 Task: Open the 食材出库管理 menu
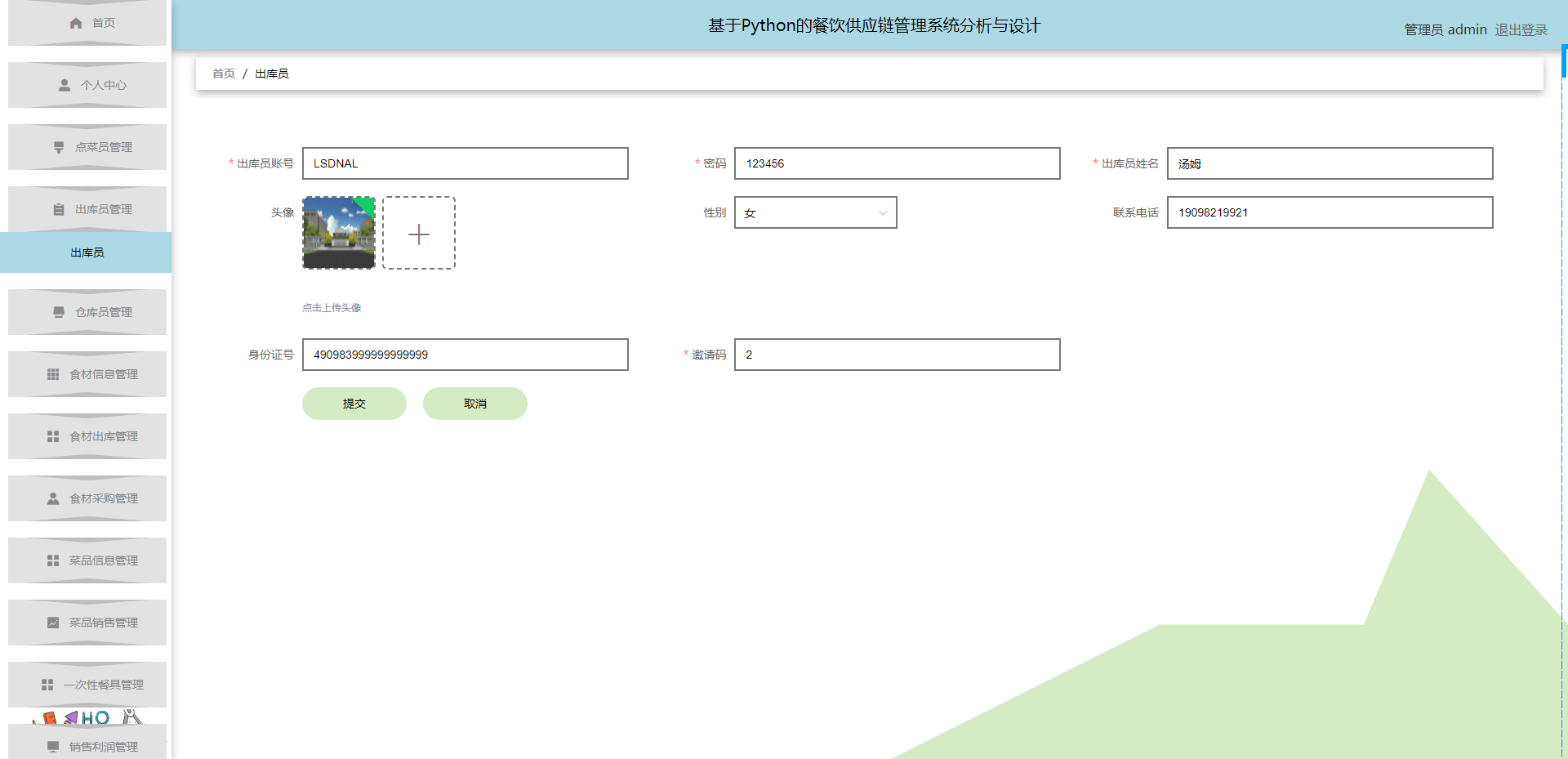point(87,436)
